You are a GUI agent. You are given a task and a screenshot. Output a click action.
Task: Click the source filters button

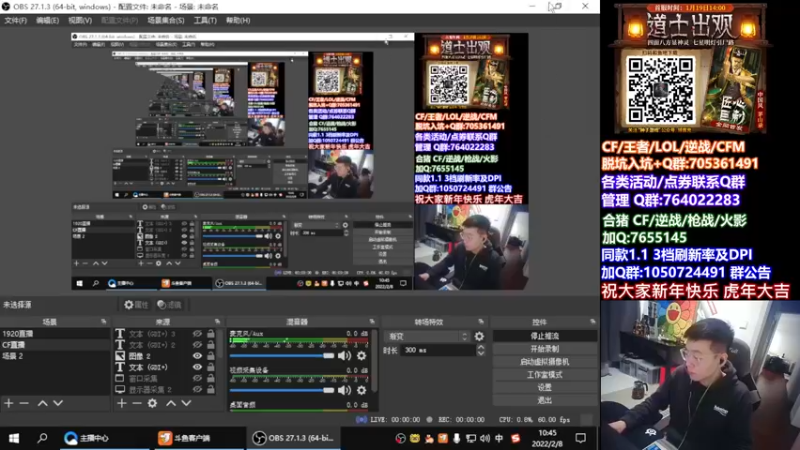[169, 305]
